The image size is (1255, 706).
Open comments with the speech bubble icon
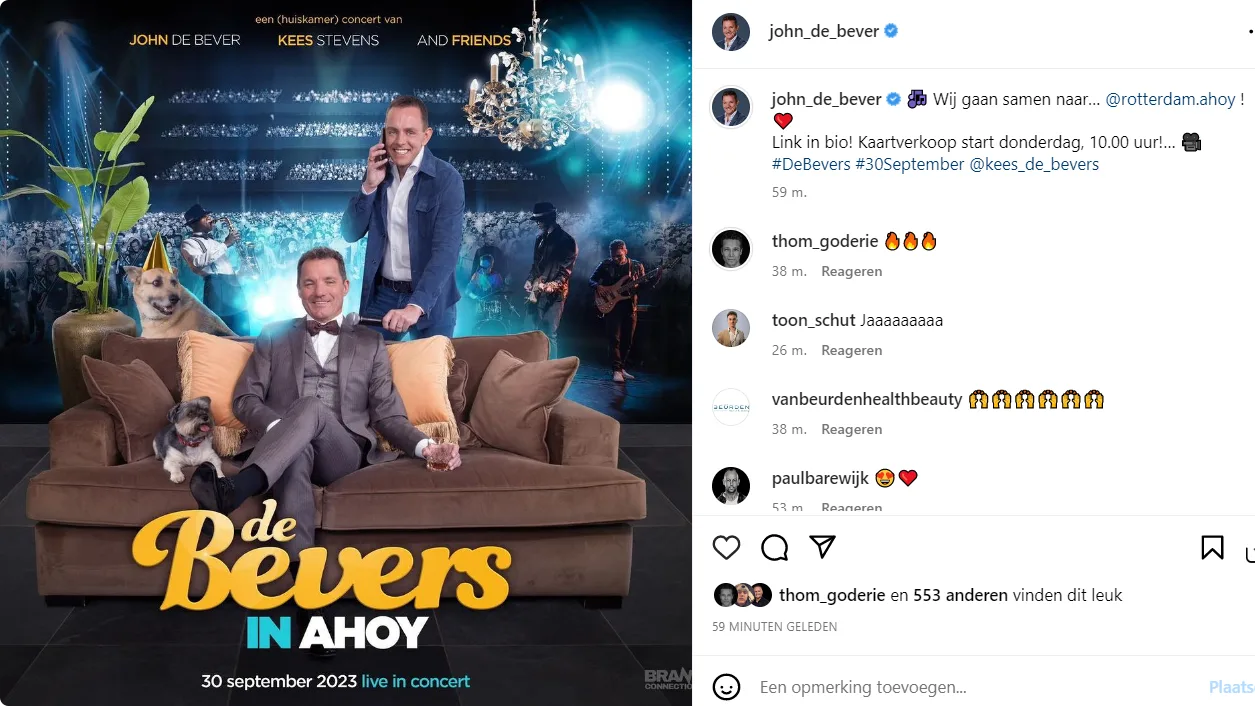[x=774, y=547]
